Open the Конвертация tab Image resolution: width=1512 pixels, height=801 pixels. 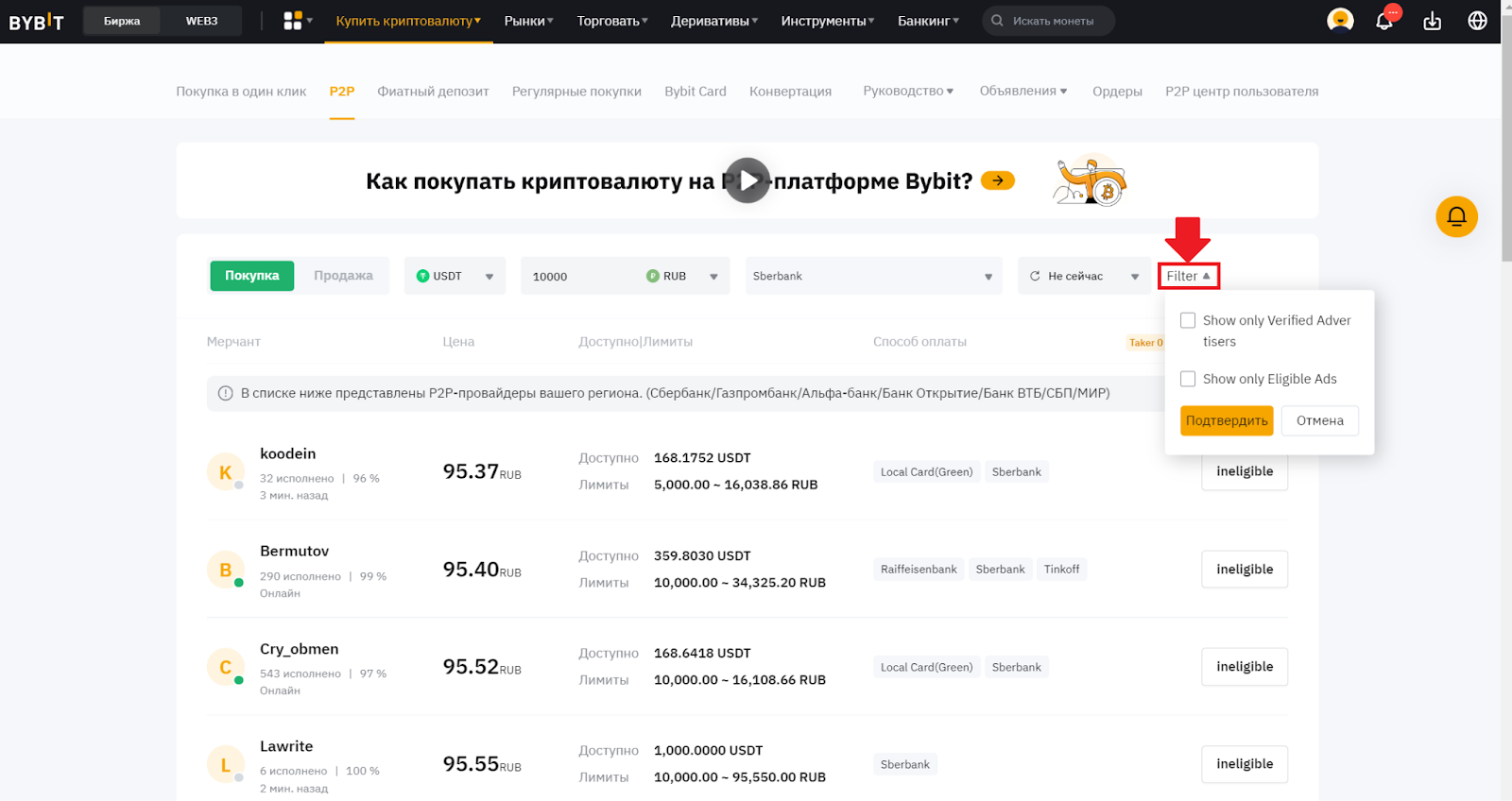[x=790, y=92]
